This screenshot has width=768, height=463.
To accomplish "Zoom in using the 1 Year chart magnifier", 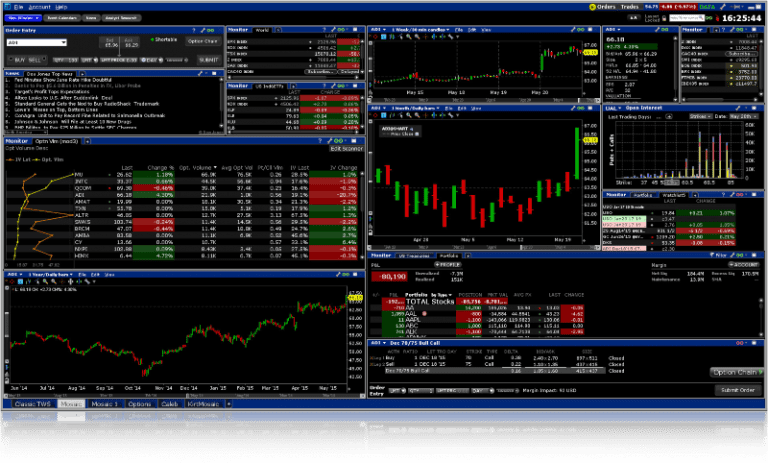I will click(45, 282).
